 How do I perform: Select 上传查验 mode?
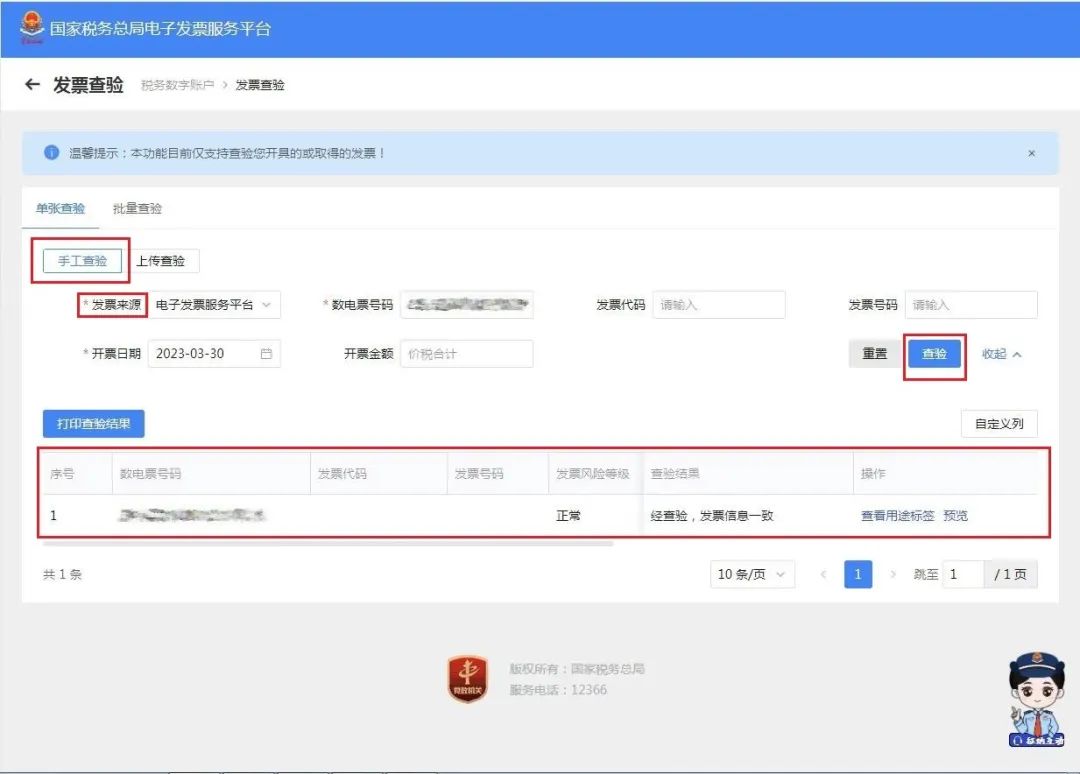pos(160,260)
